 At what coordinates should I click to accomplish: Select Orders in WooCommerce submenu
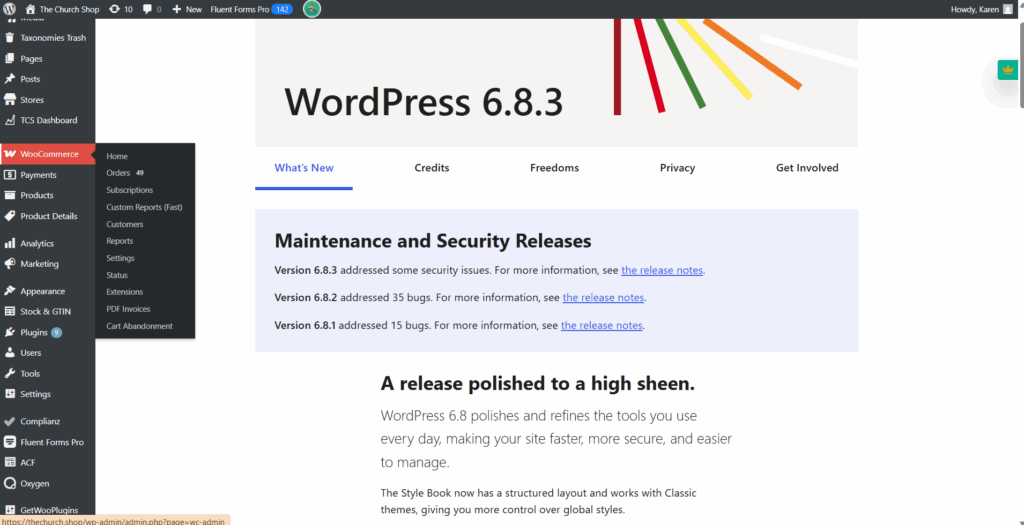[118, 173]
